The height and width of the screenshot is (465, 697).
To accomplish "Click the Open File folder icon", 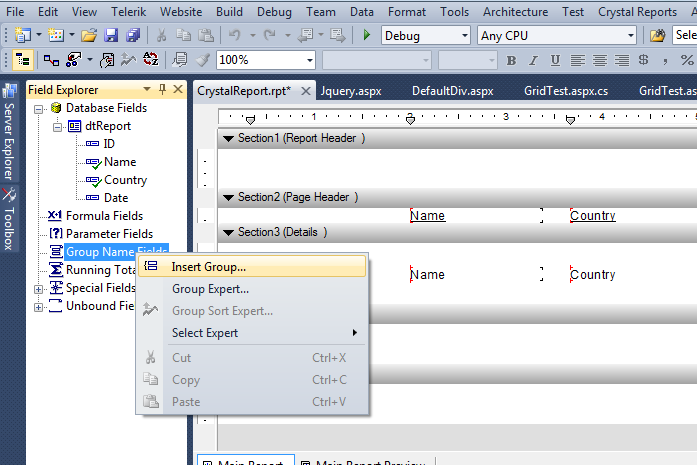I will coord(89,35).
